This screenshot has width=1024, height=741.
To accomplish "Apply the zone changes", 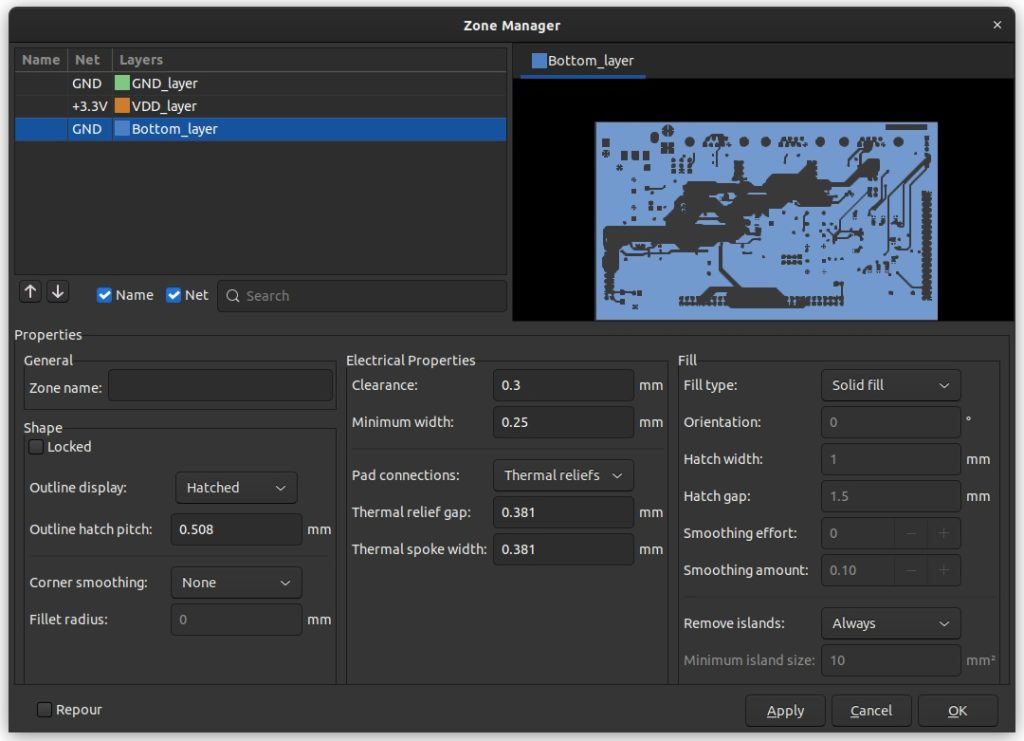I will [x=785, y=710].
